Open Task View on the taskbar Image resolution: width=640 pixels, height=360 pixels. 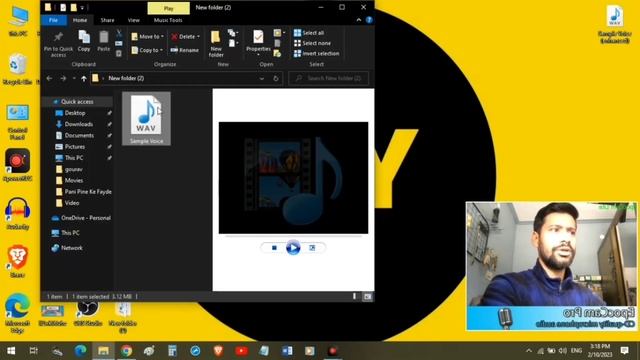[34, 351]
